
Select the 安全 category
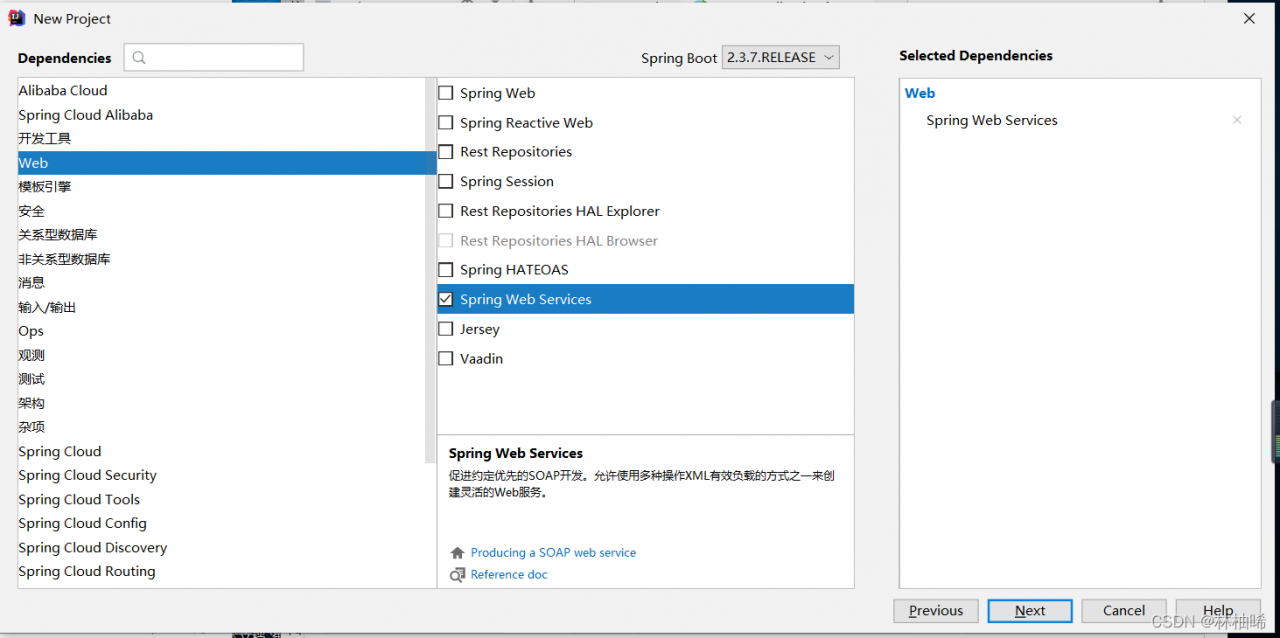[221, 211]
